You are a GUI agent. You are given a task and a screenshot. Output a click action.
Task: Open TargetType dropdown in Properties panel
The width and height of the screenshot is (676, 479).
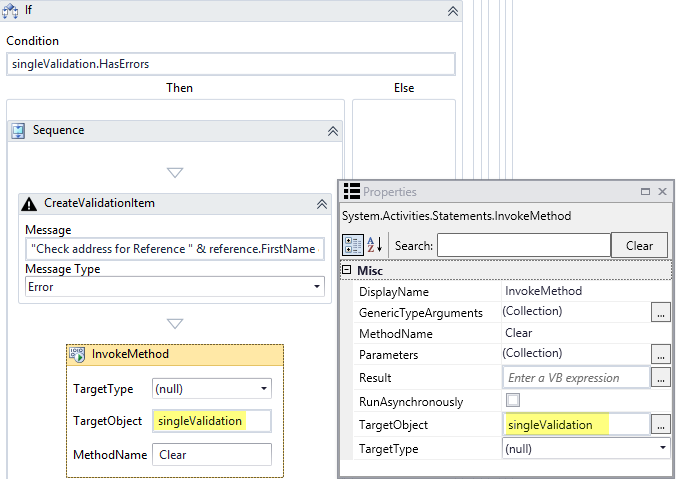click(x=661, y=449)
